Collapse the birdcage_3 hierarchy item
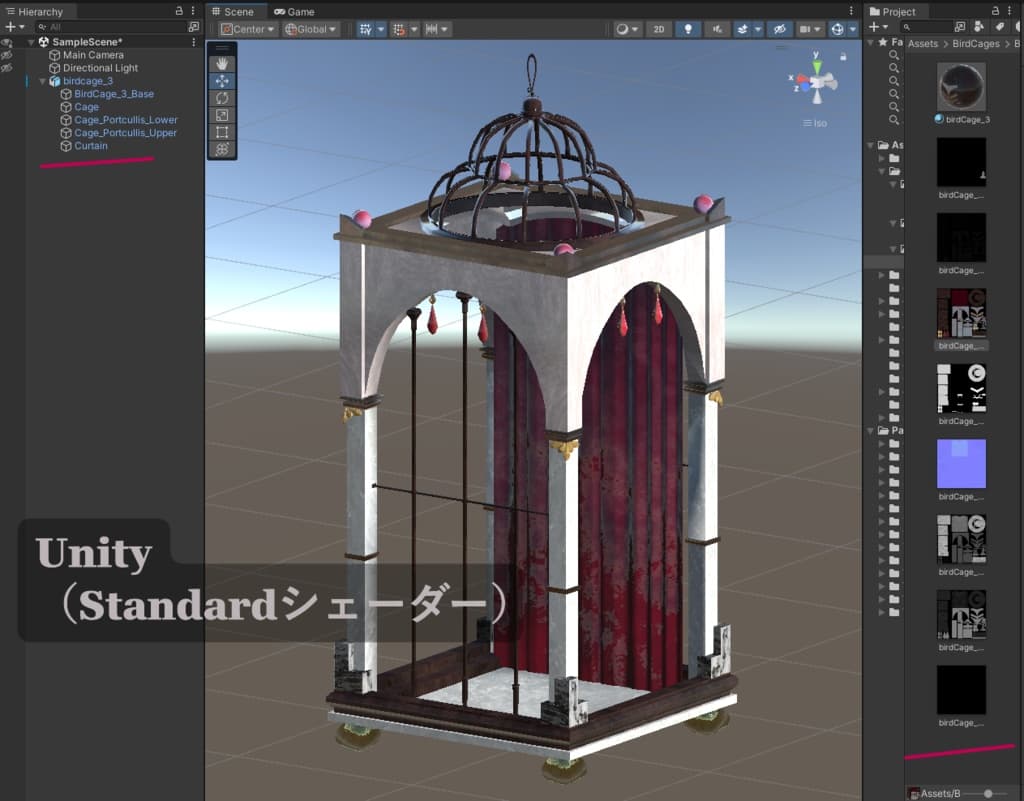1024x801 pixels. [x=42, y=81]
